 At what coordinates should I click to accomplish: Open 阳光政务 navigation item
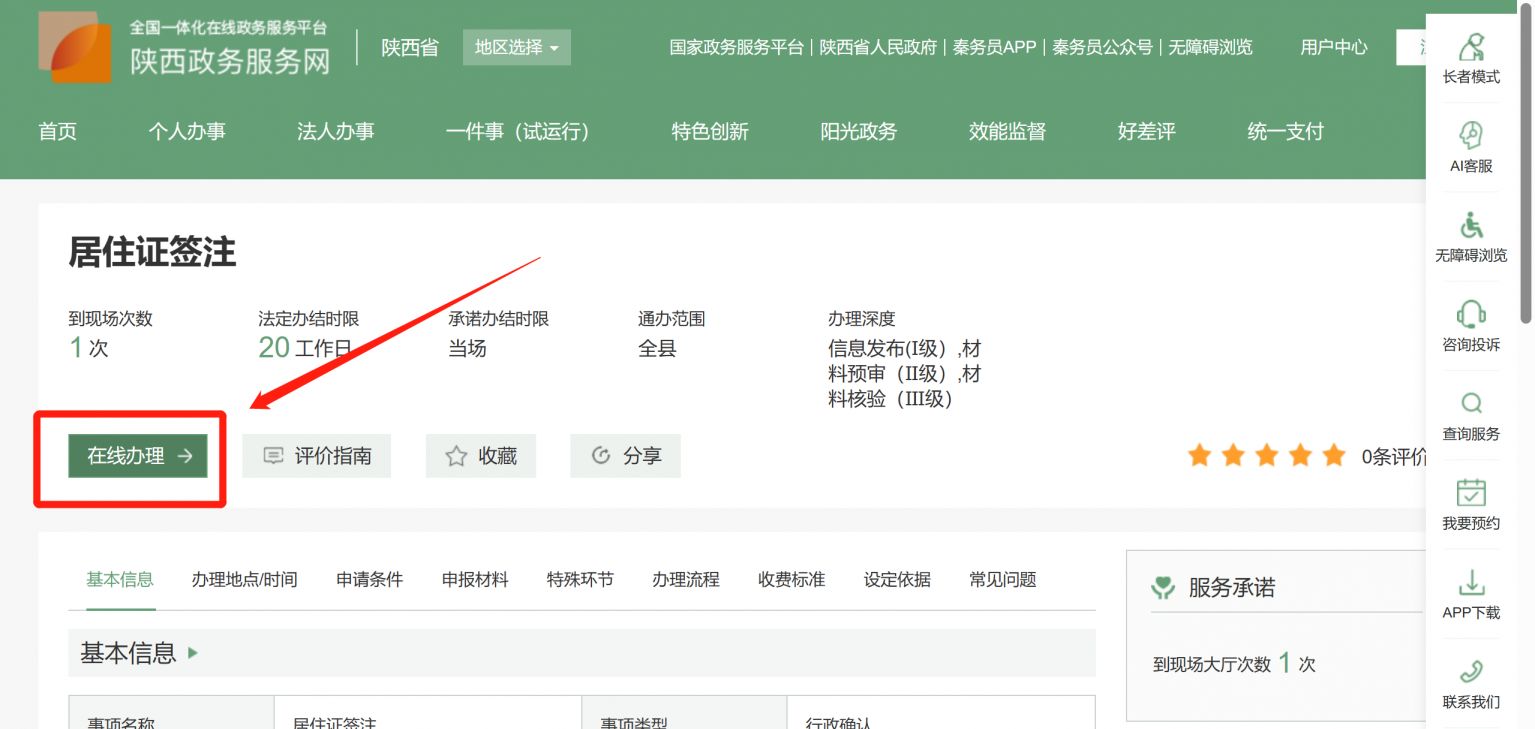[x=859, y=131]
